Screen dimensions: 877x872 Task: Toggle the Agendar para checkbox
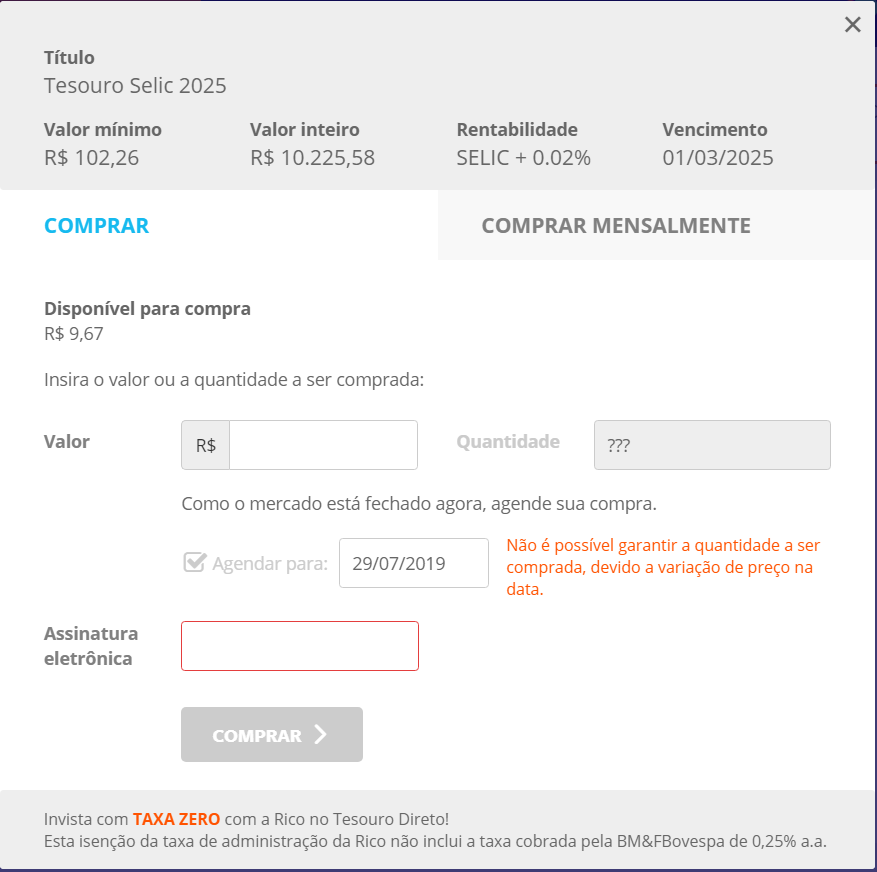pos(195,562)
